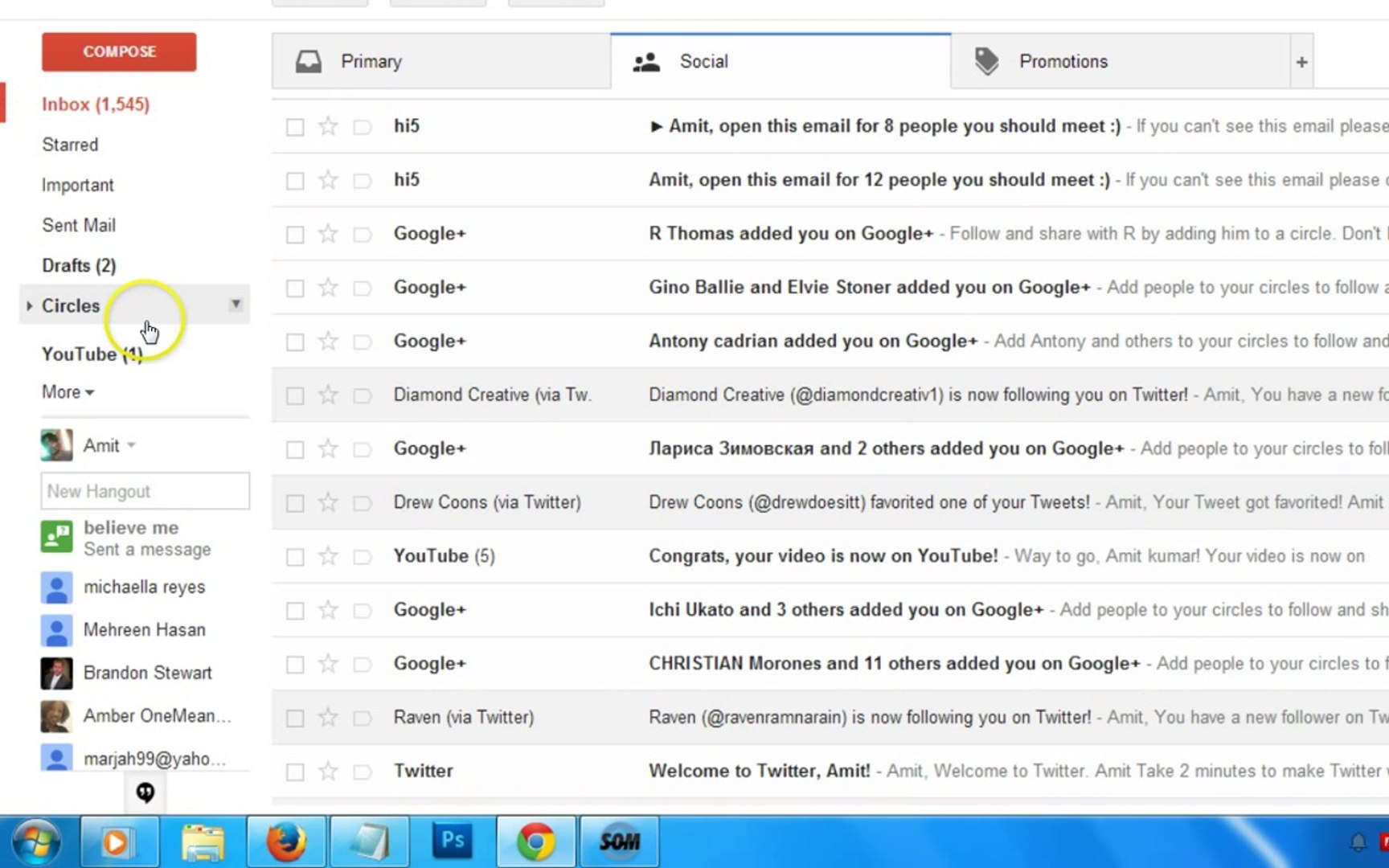This screenshot has width=1389, height=868.
Task: Select the checkbox on the first hi5 email
Action: (294, 126)
